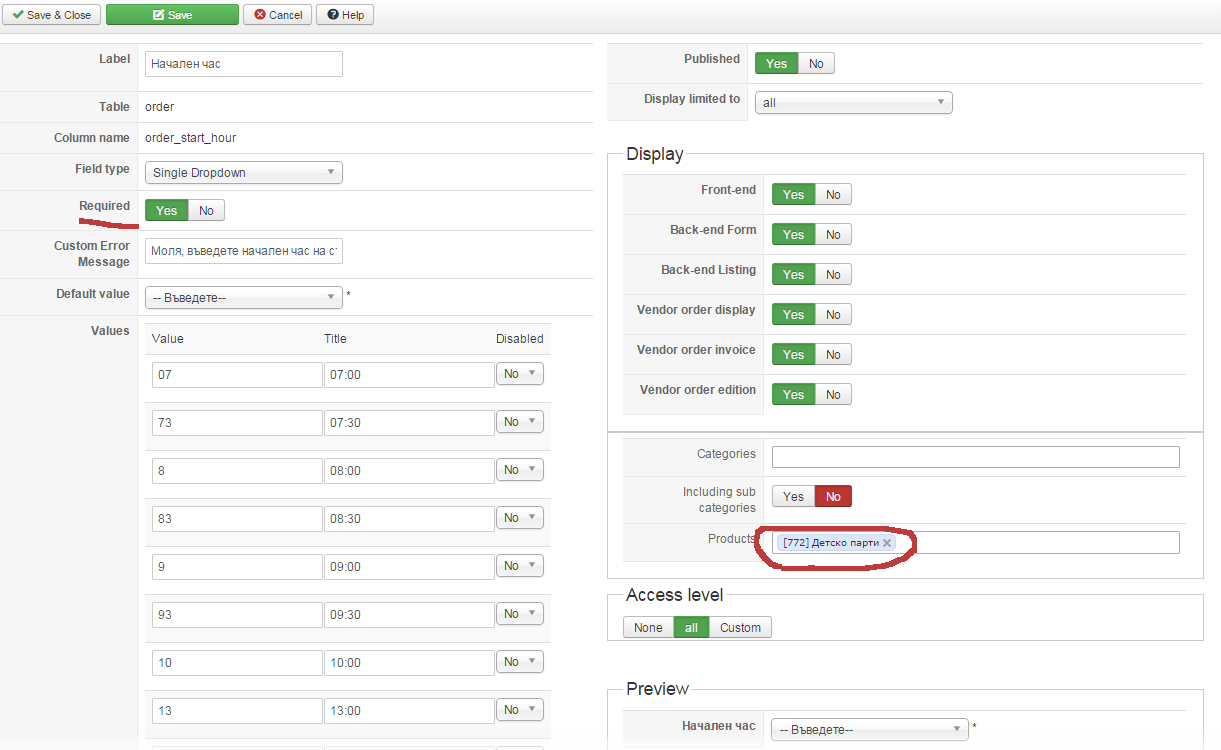Open Help from the toolbar
The height and width of the screenshot is (750, 1221).
point(345,15)
